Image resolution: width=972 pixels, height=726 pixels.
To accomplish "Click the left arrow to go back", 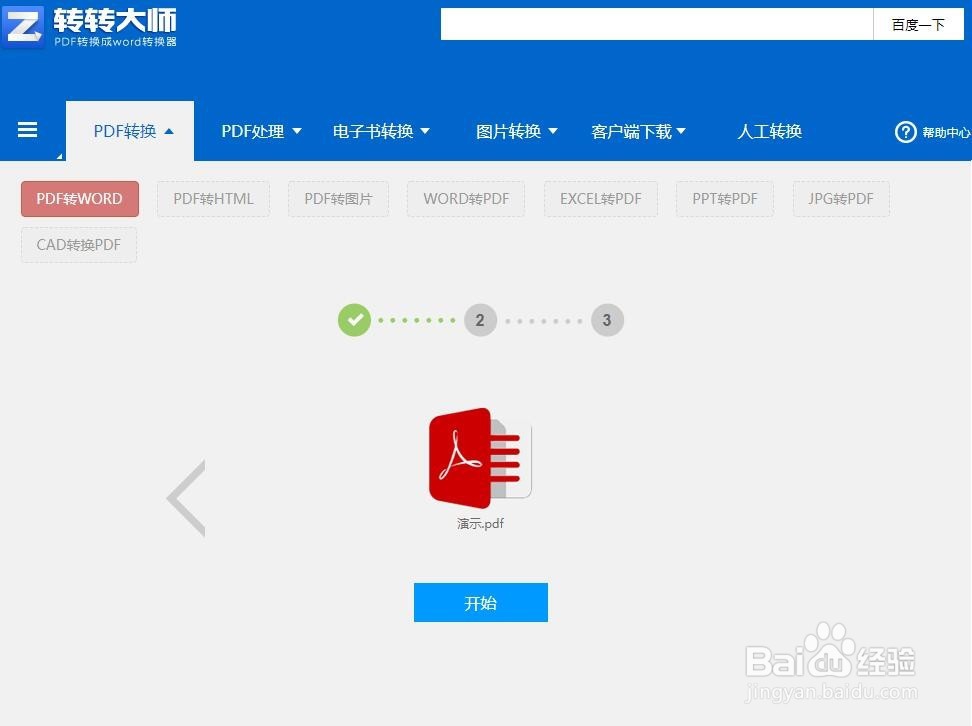I will pos(186,497).
